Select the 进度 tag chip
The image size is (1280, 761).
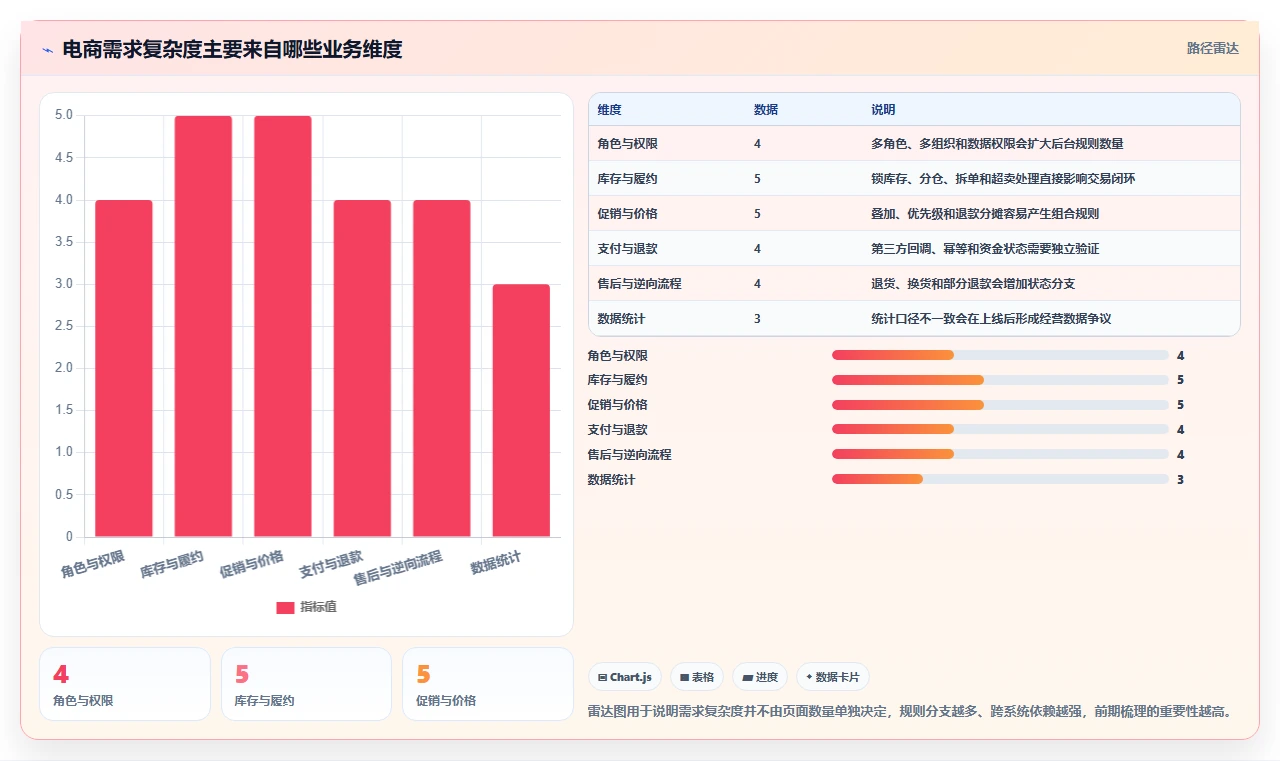pyautogui.click(x=760, y=677)
